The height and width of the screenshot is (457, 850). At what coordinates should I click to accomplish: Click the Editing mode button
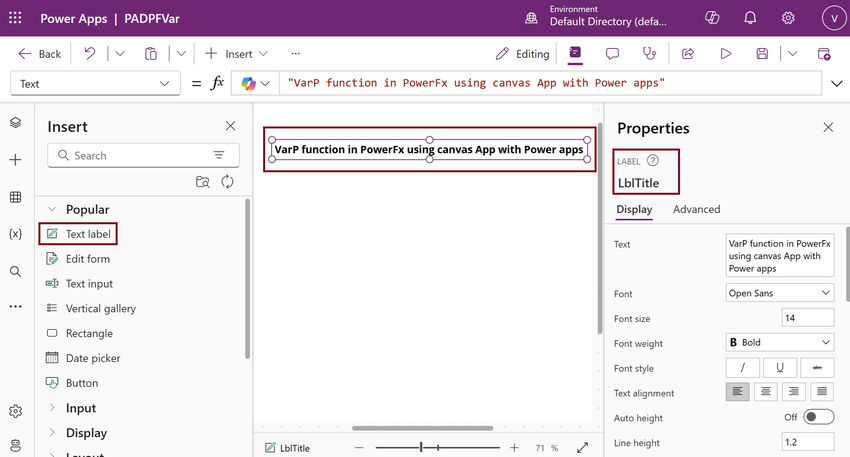(x=523, y=53)
